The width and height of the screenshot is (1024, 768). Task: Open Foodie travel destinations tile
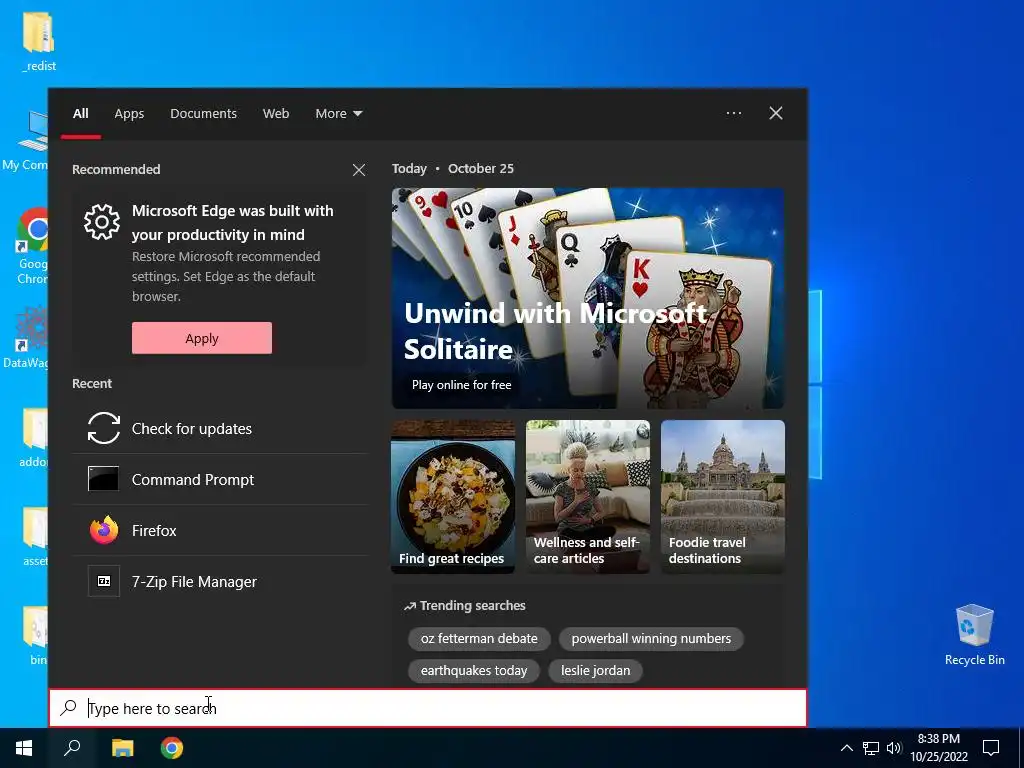pyautogui.click(x=723, y=497)
